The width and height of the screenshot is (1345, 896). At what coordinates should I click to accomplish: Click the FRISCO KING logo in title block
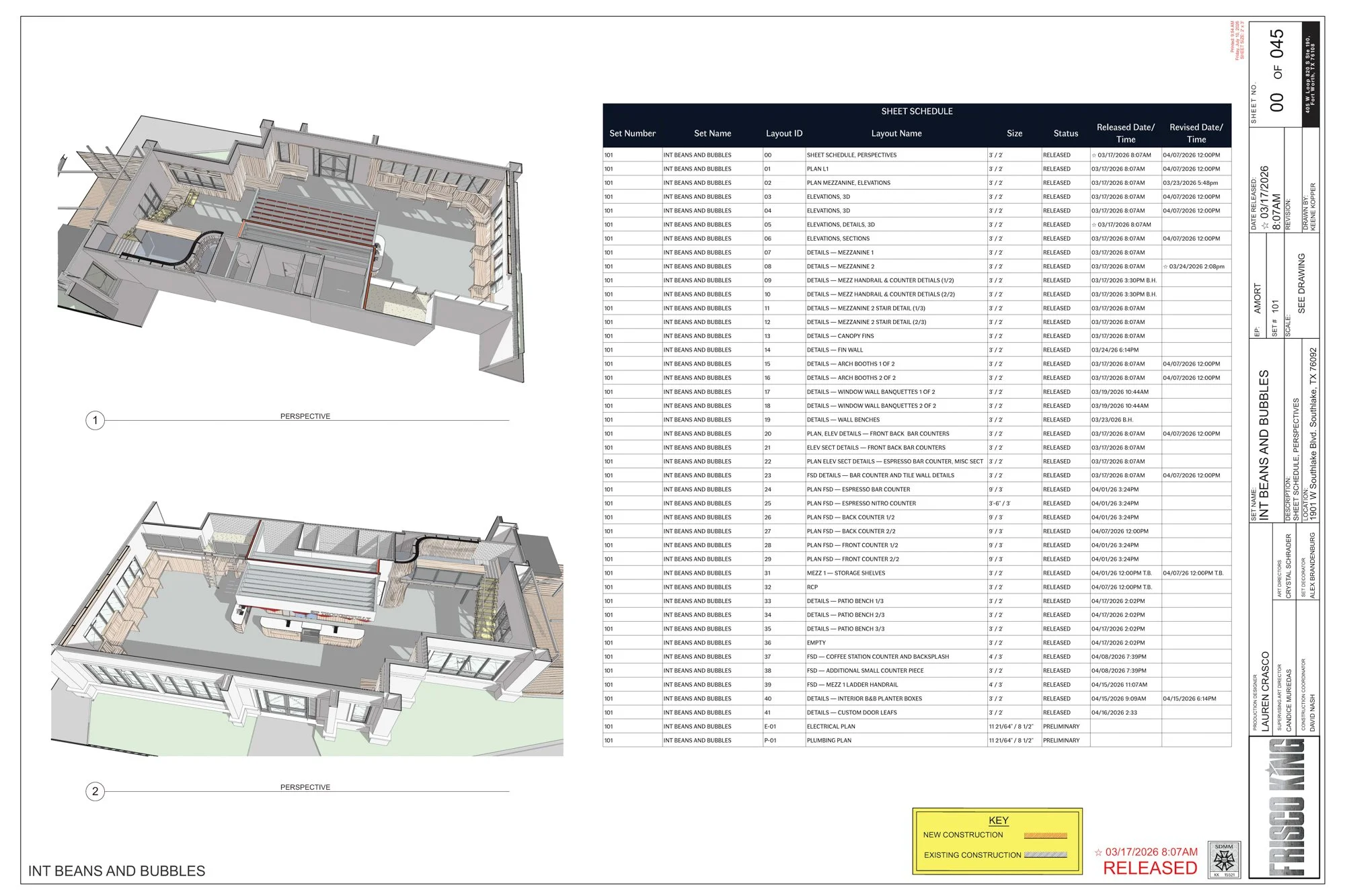[1286, 807]
